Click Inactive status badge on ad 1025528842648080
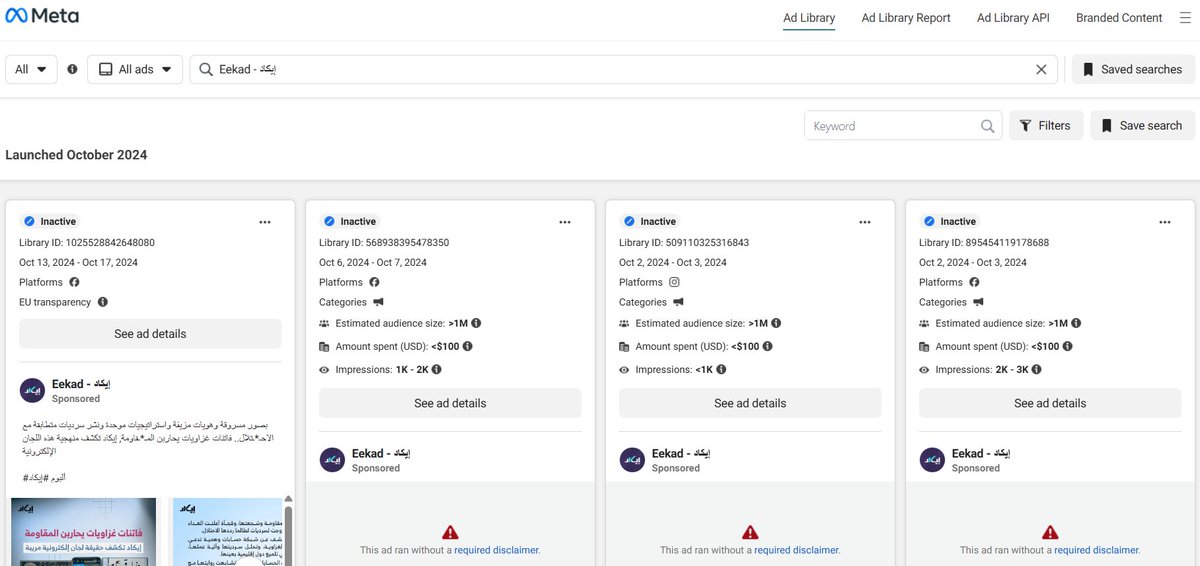This screenshot has width=1200, height=566. click(x=49, y=222)
